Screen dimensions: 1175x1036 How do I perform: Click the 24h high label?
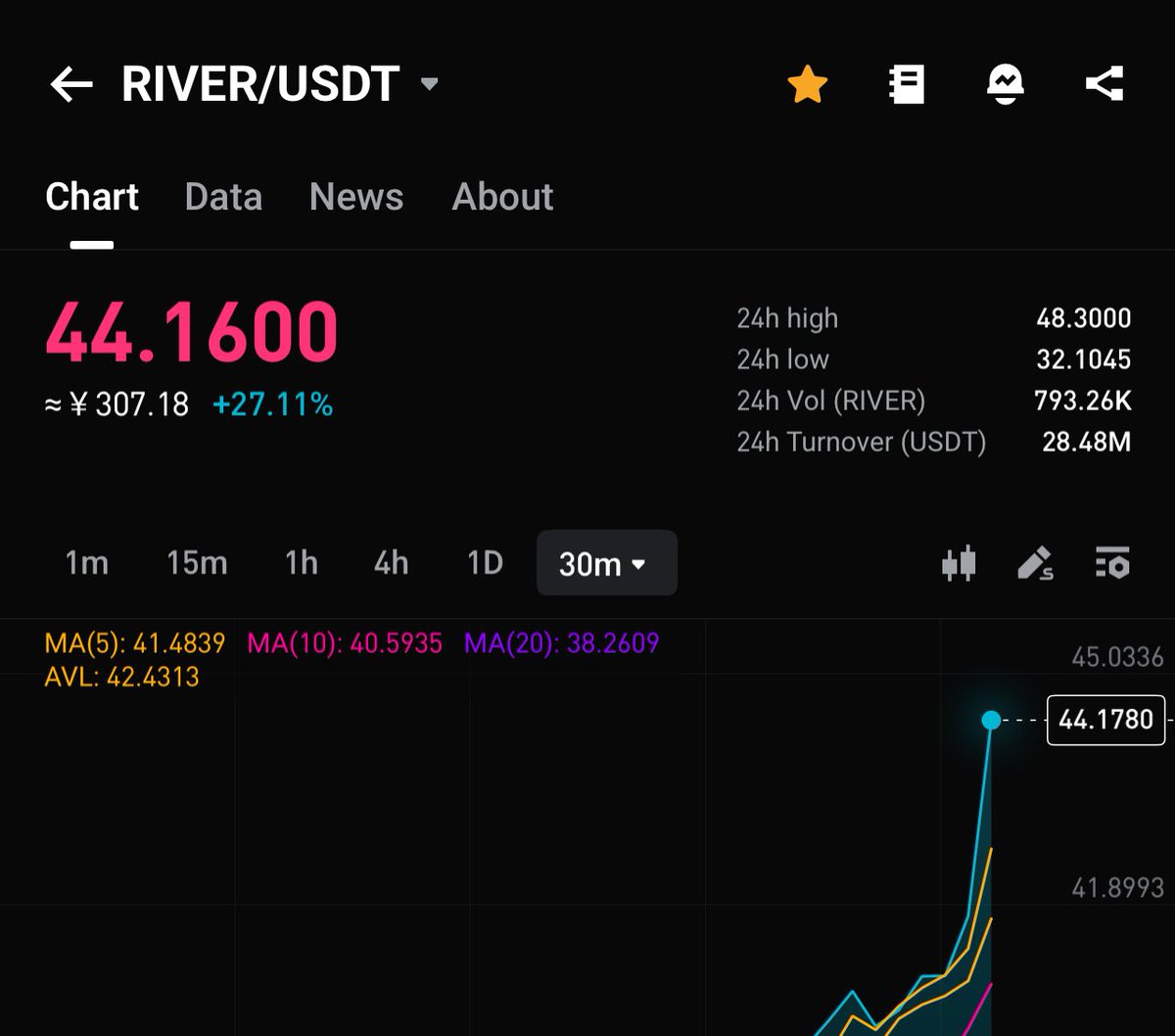(x=787, y=318)
